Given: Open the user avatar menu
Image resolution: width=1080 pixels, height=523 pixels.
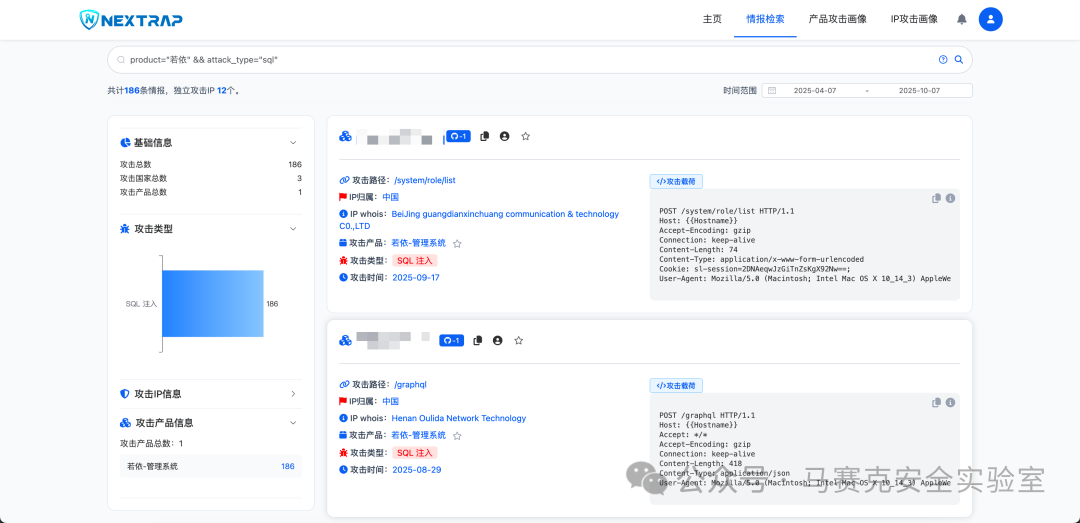Looking at the screenshot, I should (x=990, y=19).
